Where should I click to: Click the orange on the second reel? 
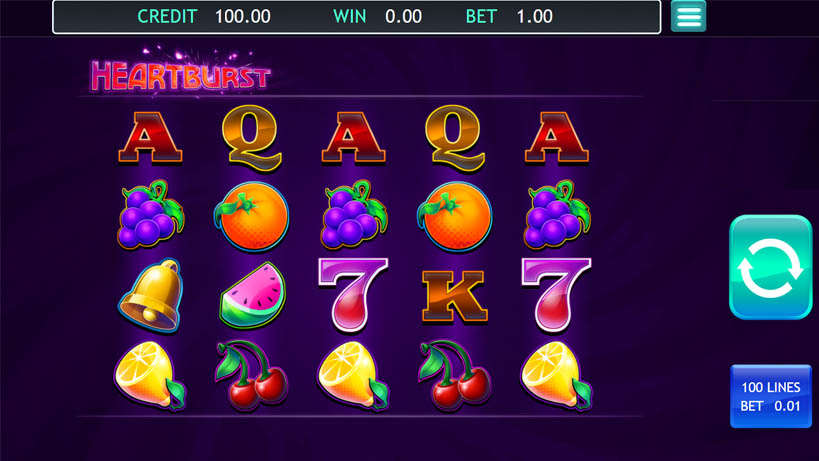252,216
